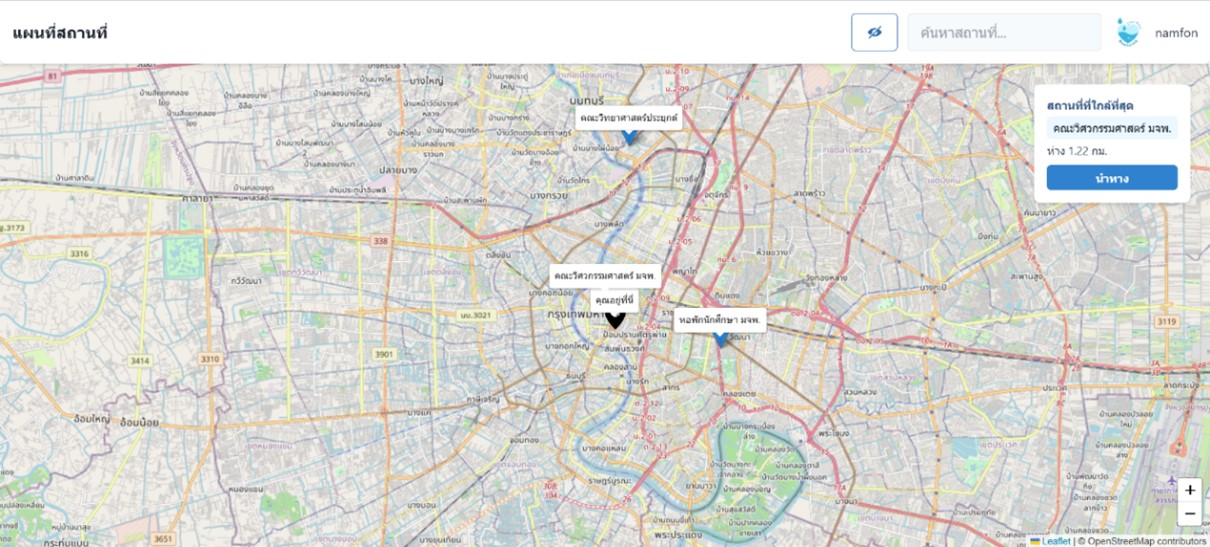Screen dimensions: 1210x547
Task: Click the คุณอยู่ที่นี่ tooltip label
Action: tap(615, 298)
